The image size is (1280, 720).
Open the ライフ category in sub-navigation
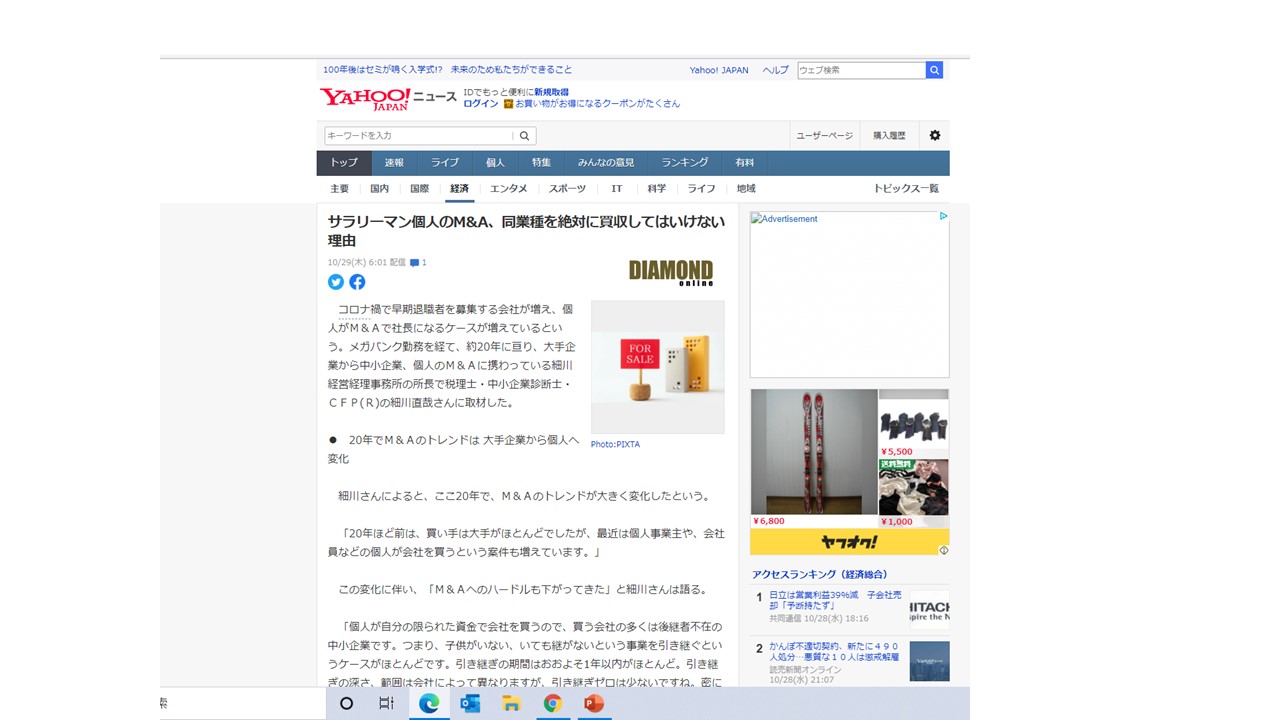pyautogui.click(x=701, y=189)
